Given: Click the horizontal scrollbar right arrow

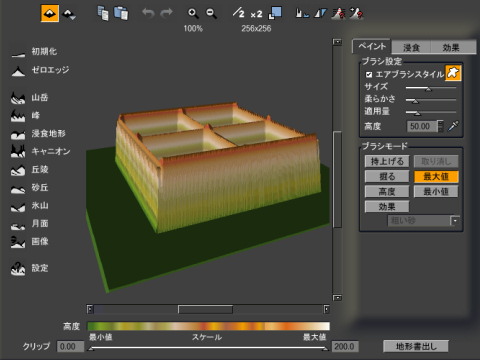Looking at the screenshot, I should tap(326, 309).
